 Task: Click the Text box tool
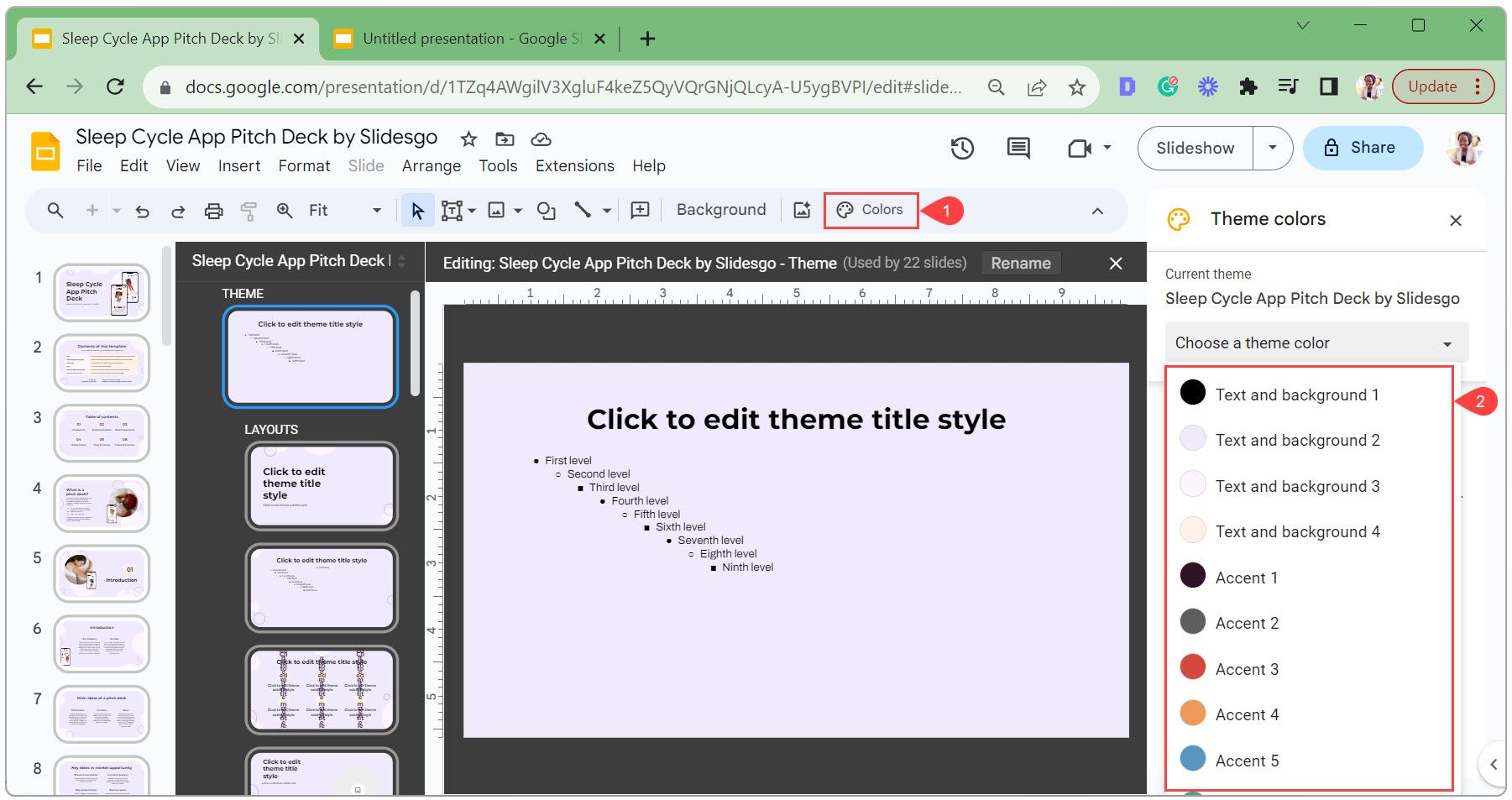tap(453, 211)
